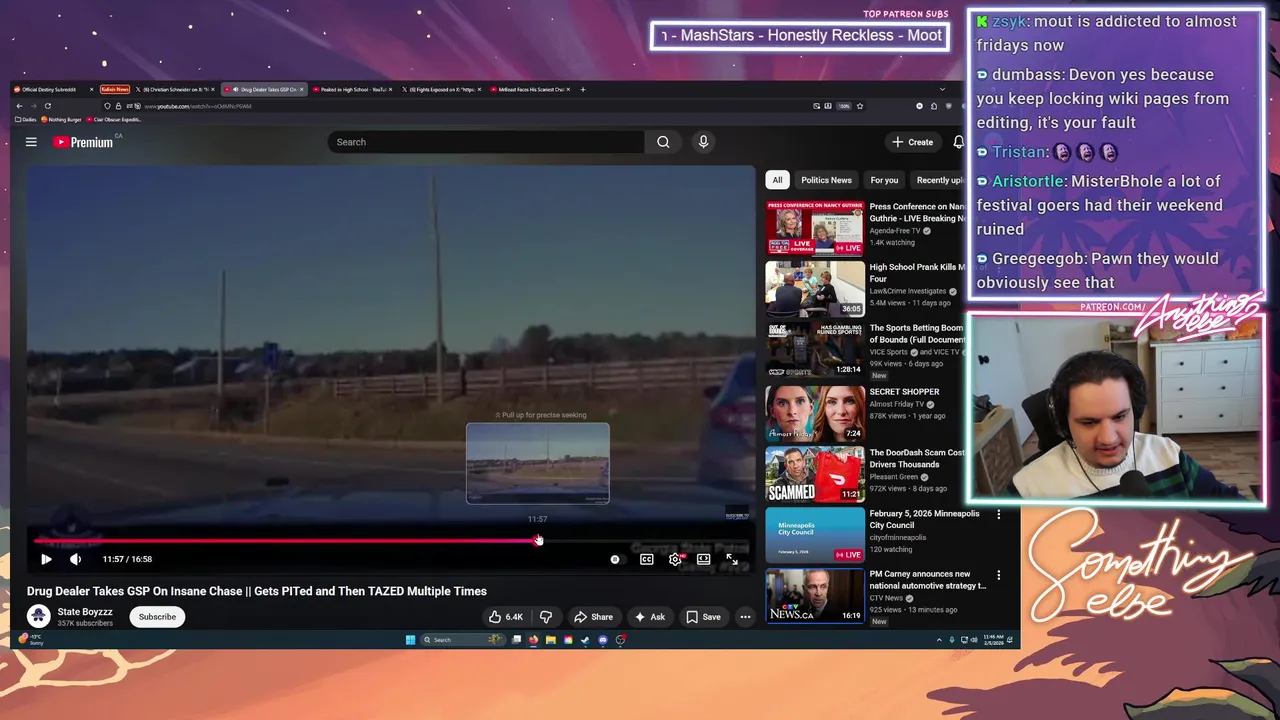Open the browser list all tabs chevron

click(941, 89)
